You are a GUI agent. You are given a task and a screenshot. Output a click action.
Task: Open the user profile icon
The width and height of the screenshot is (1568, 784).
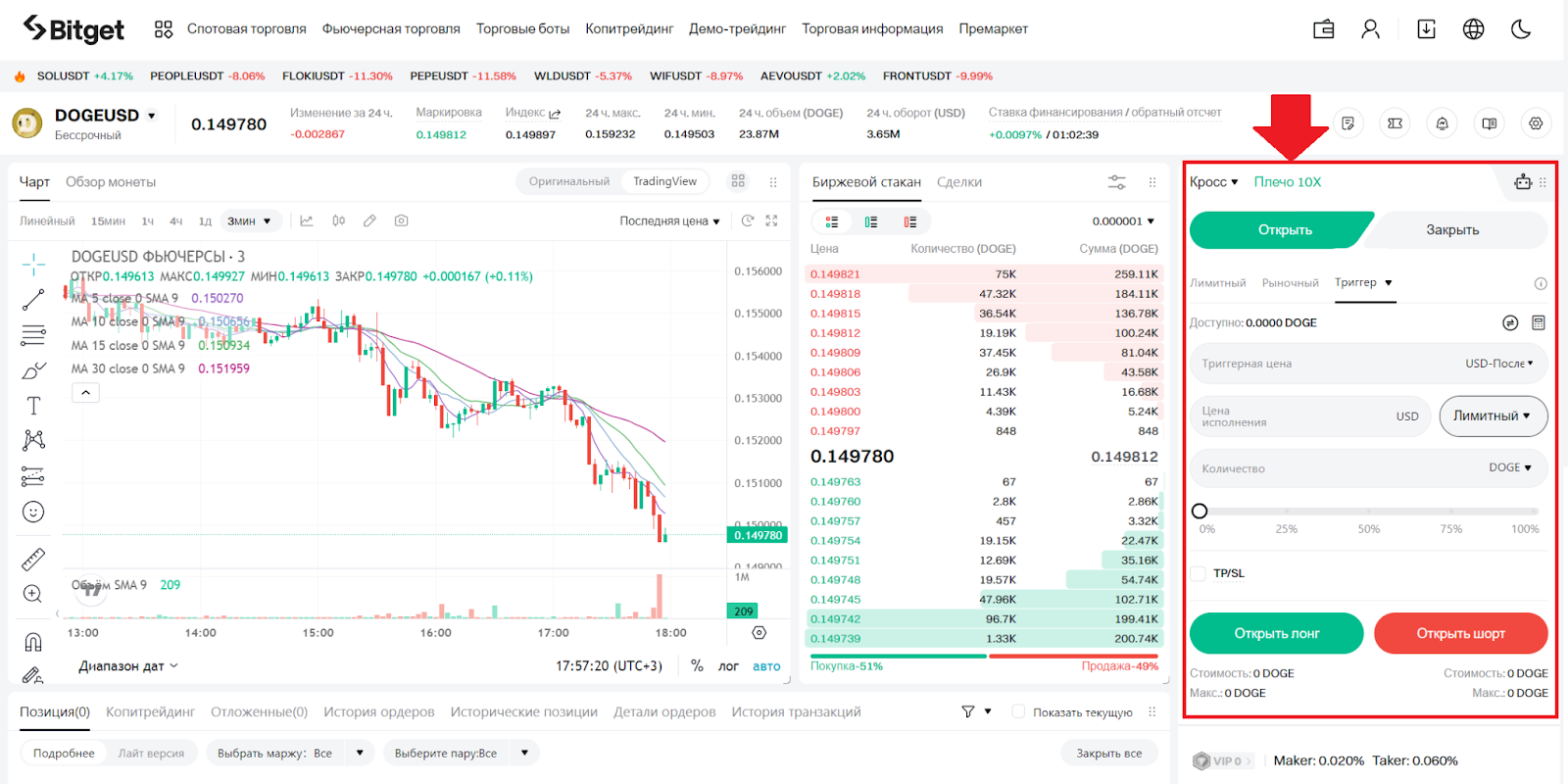click(1371, 29)
